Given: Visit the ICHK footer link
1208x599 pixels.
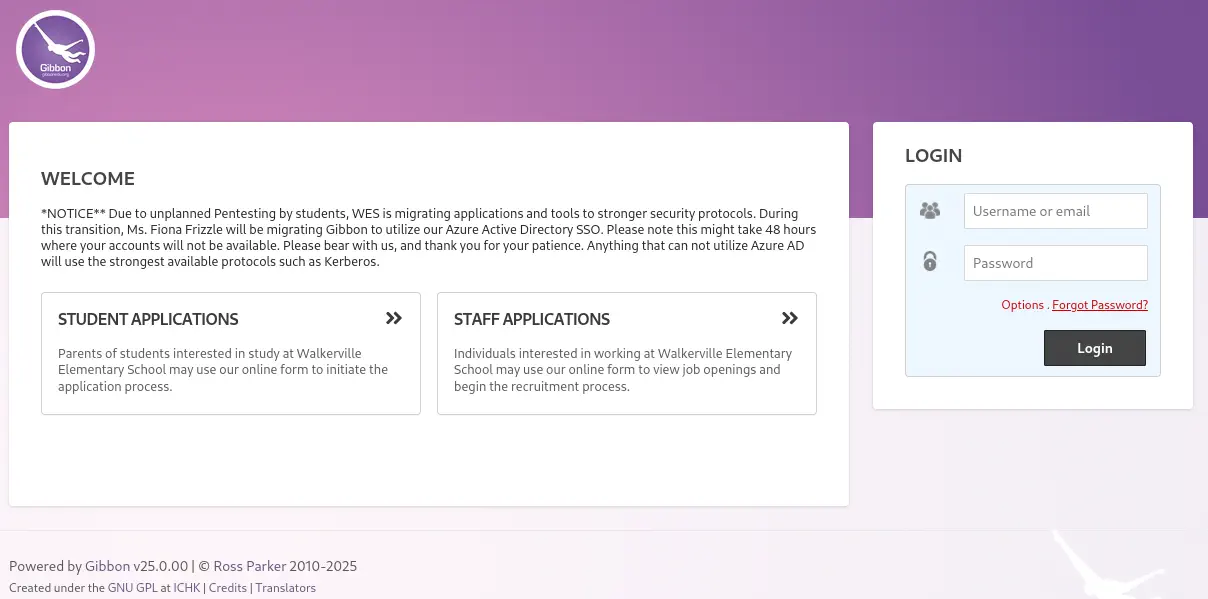Looking at the screenshot, I should pyautogui.click(x=186, y=588).
